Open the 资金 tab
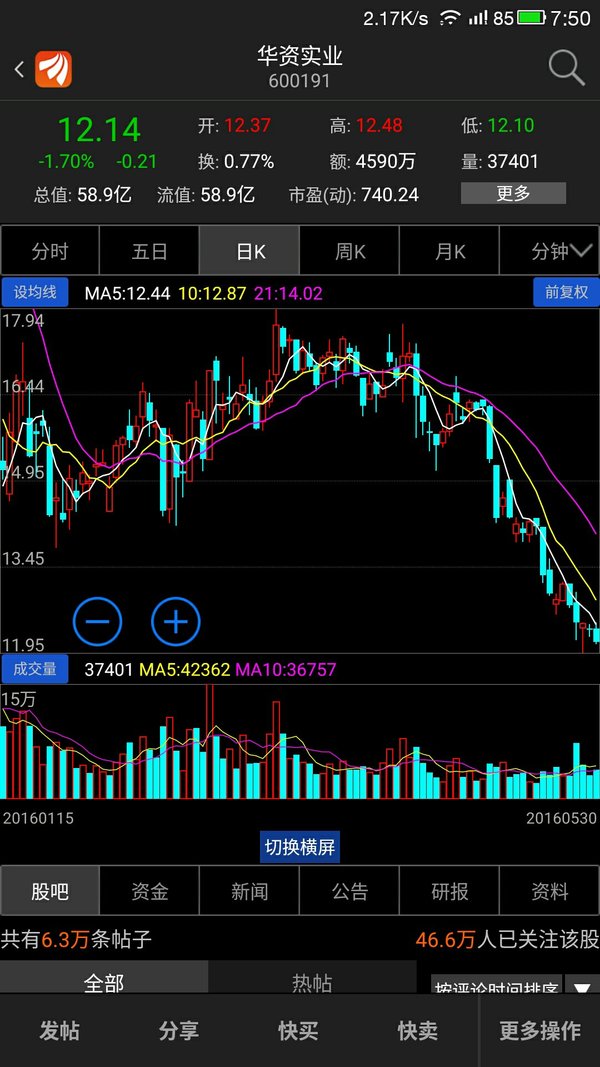This screenshot has width=600, height=1067. point(150,891)
